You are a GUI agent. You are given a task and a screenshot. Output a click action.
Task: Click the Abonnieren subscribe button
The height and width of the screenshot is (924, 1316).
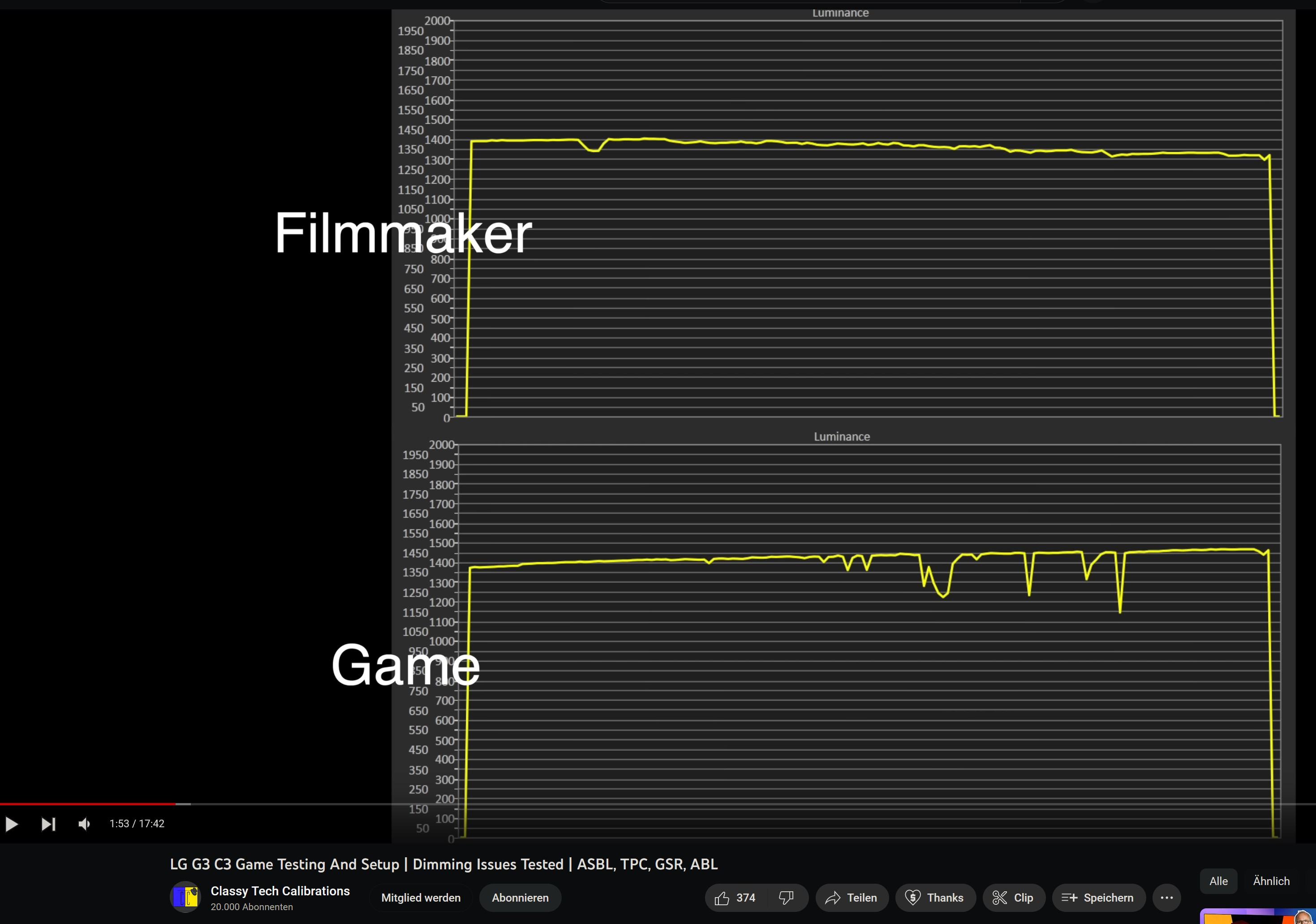[520, 898]
